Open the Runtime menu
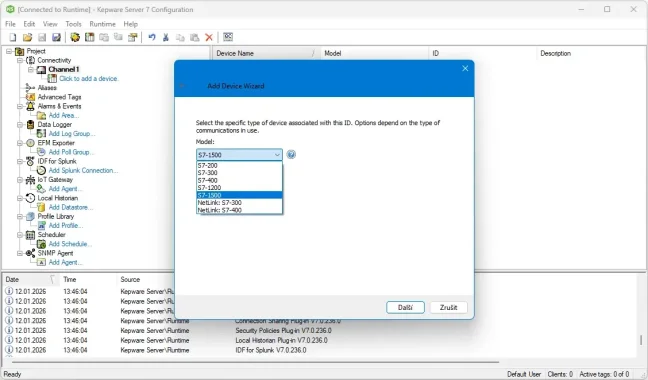The height and width of the screenshot is (380, 648). point(102,24)
